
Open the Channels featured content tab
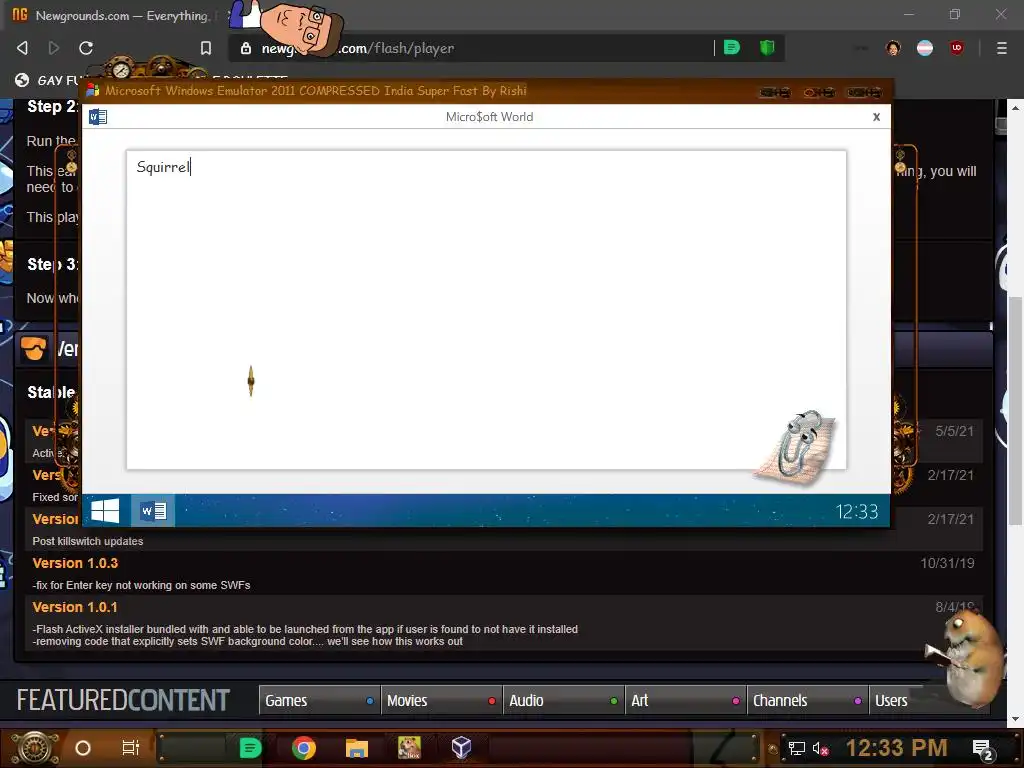click(x=808, y=701)
